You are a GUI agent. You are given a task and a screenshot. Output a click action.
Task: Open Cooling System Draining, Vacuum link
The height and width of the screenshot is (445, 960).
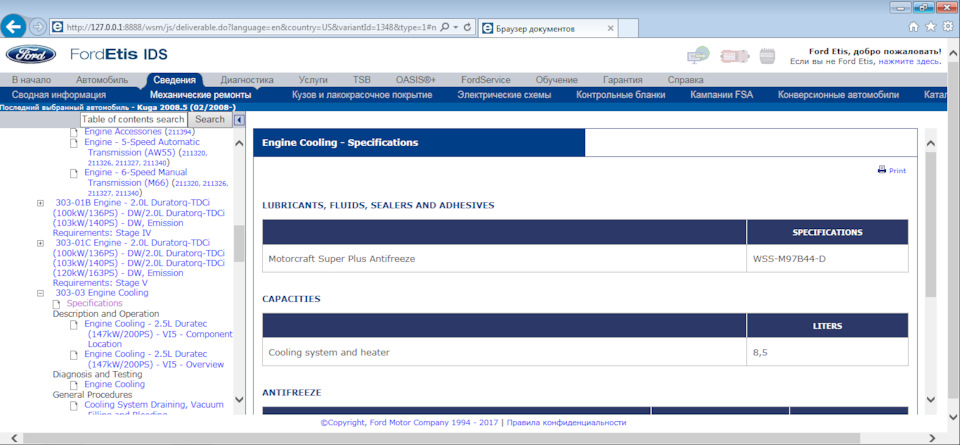click(x=154, y=405)
